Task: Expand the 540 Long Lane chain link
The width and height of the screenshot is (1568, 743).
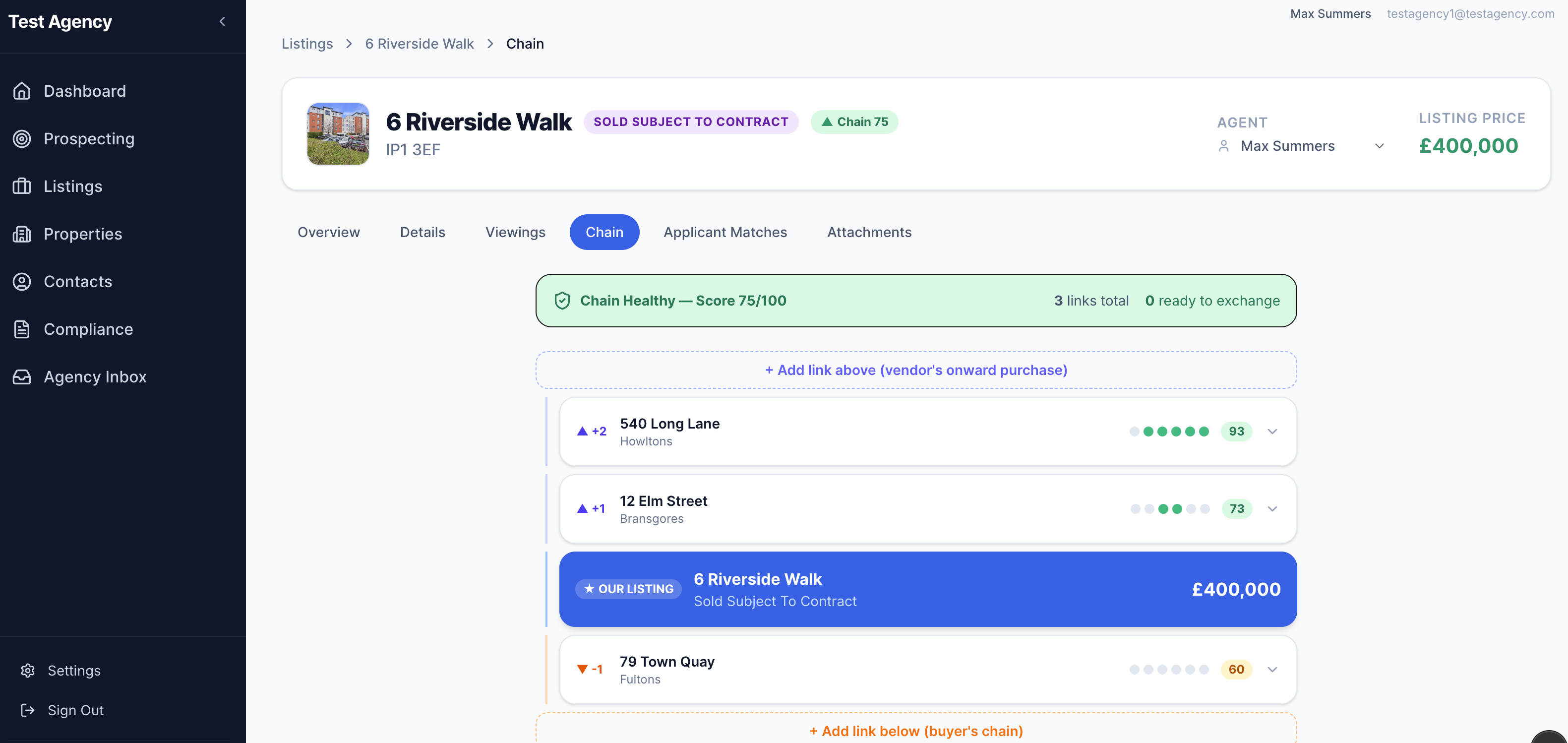Action: click(x=1271, y=431)
